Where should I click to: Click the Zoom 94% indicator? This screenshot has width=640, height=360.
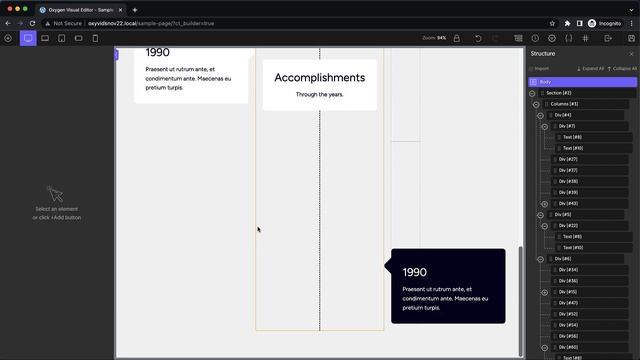(434, 38)
